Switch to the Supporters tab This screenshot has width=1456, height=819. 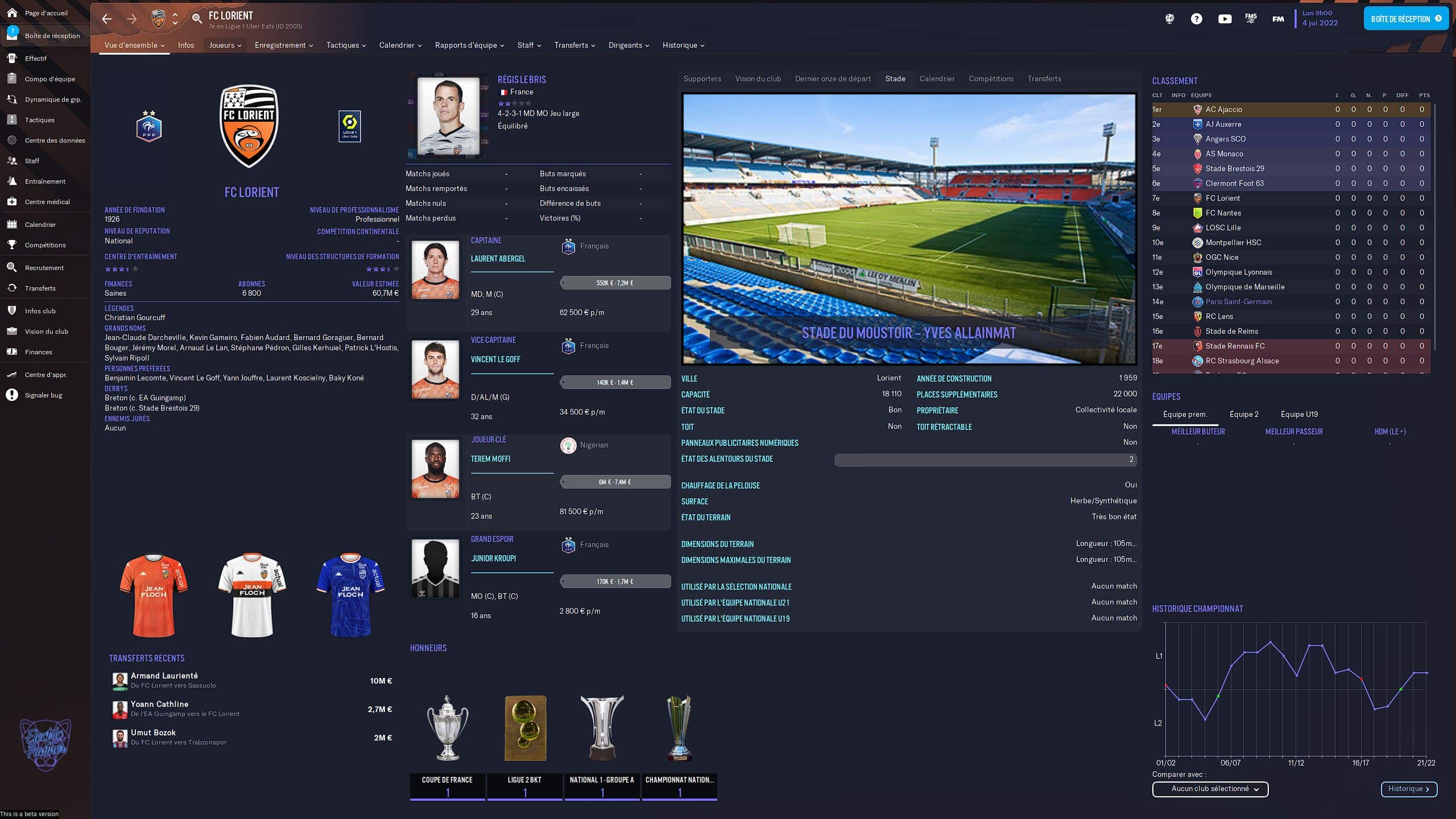(702, 78)
